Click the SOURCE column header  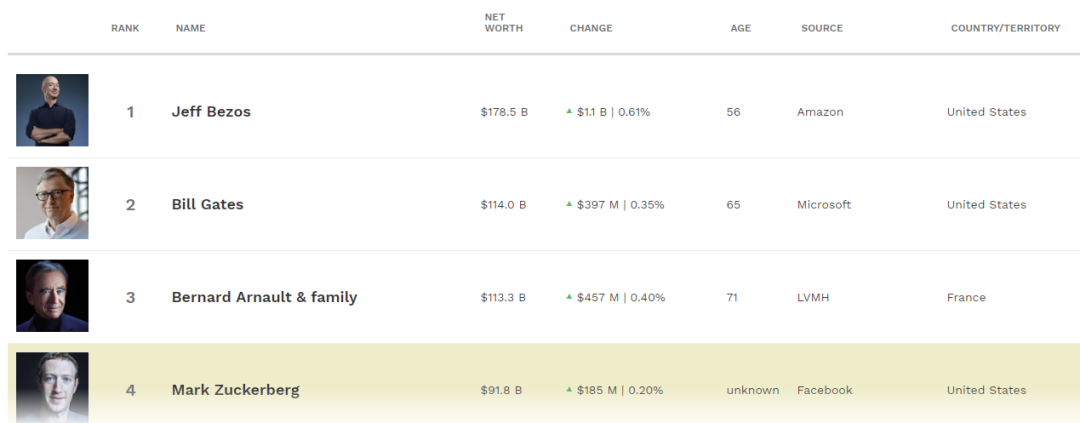click(x=822, y=28)
